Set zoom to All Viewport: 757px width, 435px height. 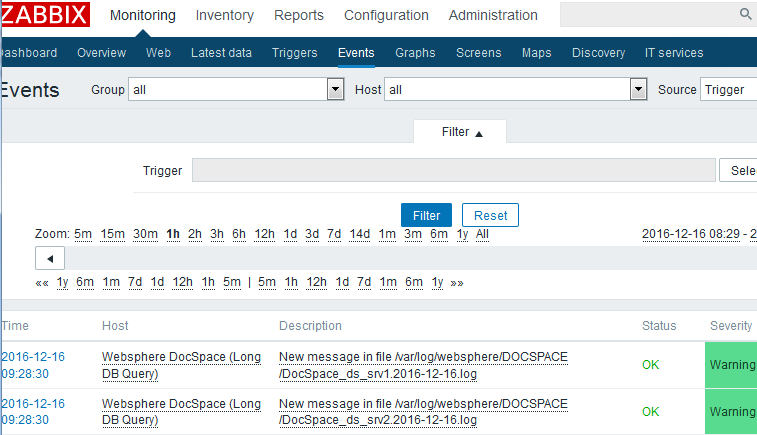[482, 234]
